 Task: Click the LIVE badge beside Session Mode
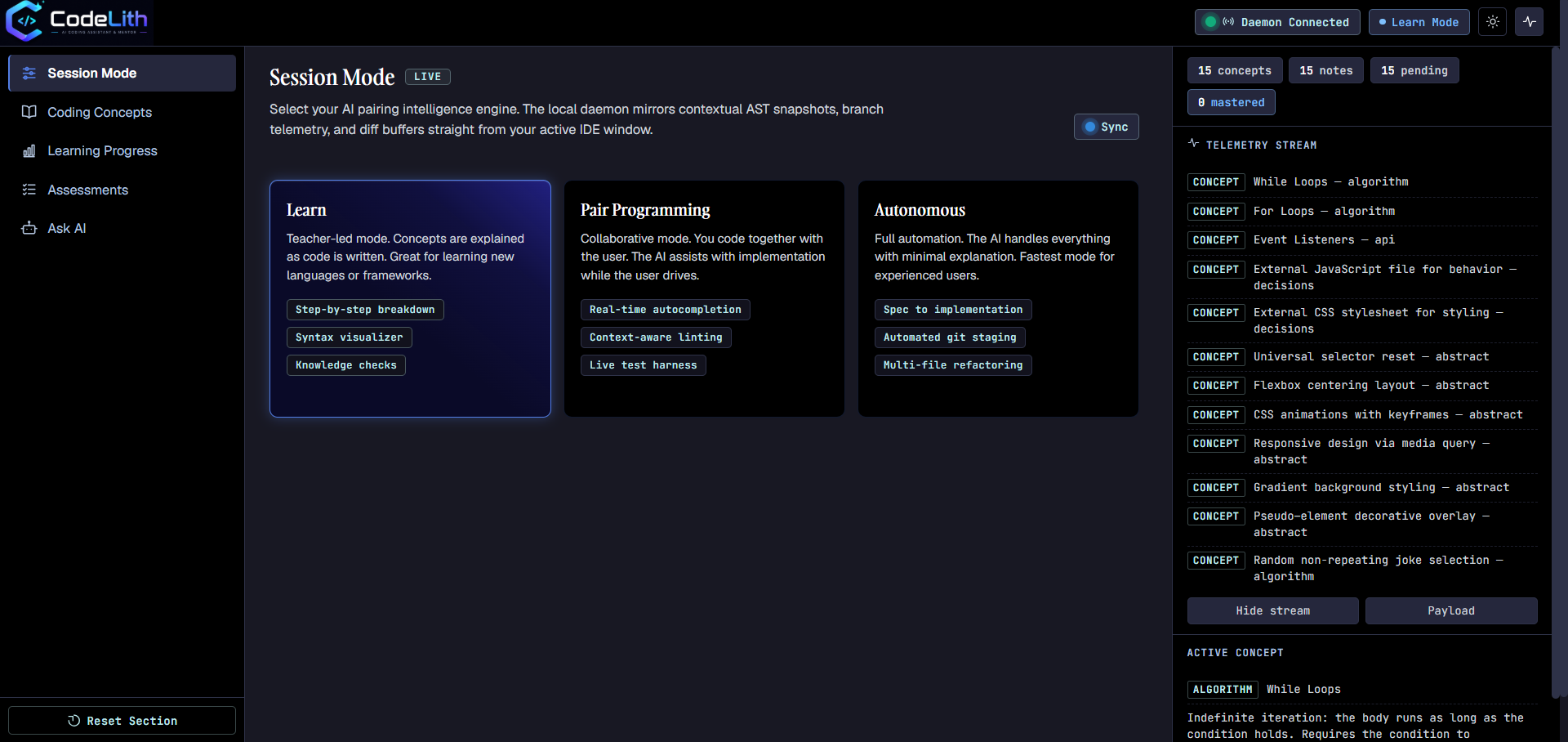click(x=428, y=77)
